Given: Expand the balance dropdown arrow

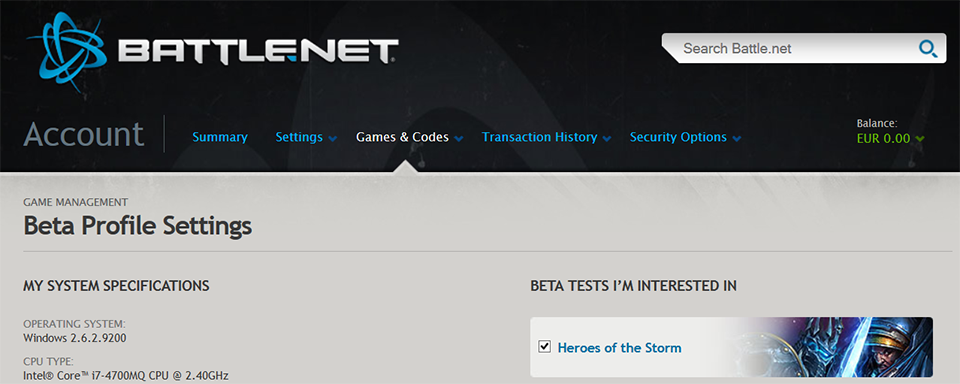Looking at the screenshot, I should click(920, 139).
